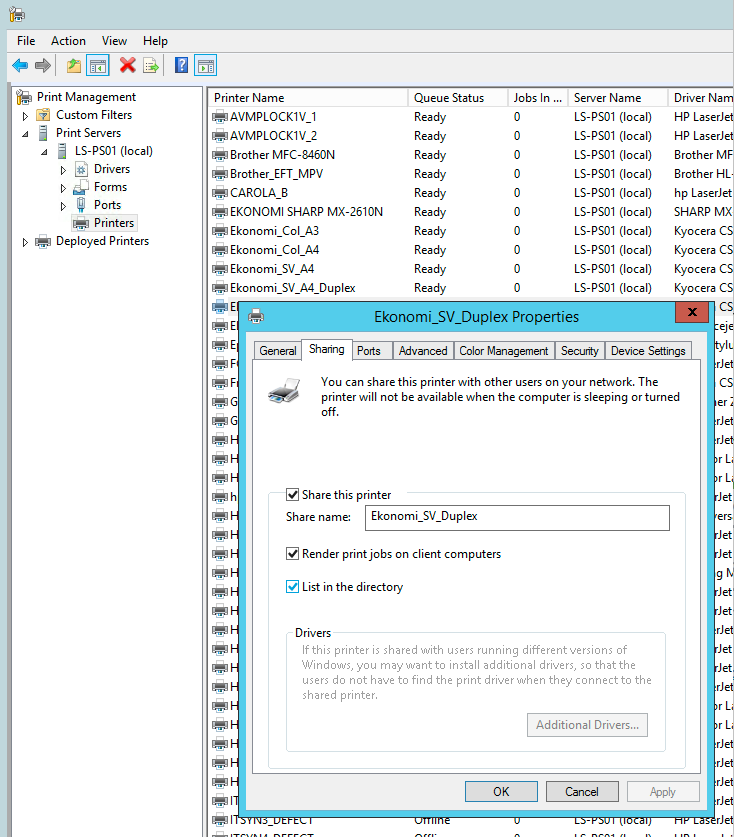Click the Forms node icon
The image size is (734, 837).
81,187
